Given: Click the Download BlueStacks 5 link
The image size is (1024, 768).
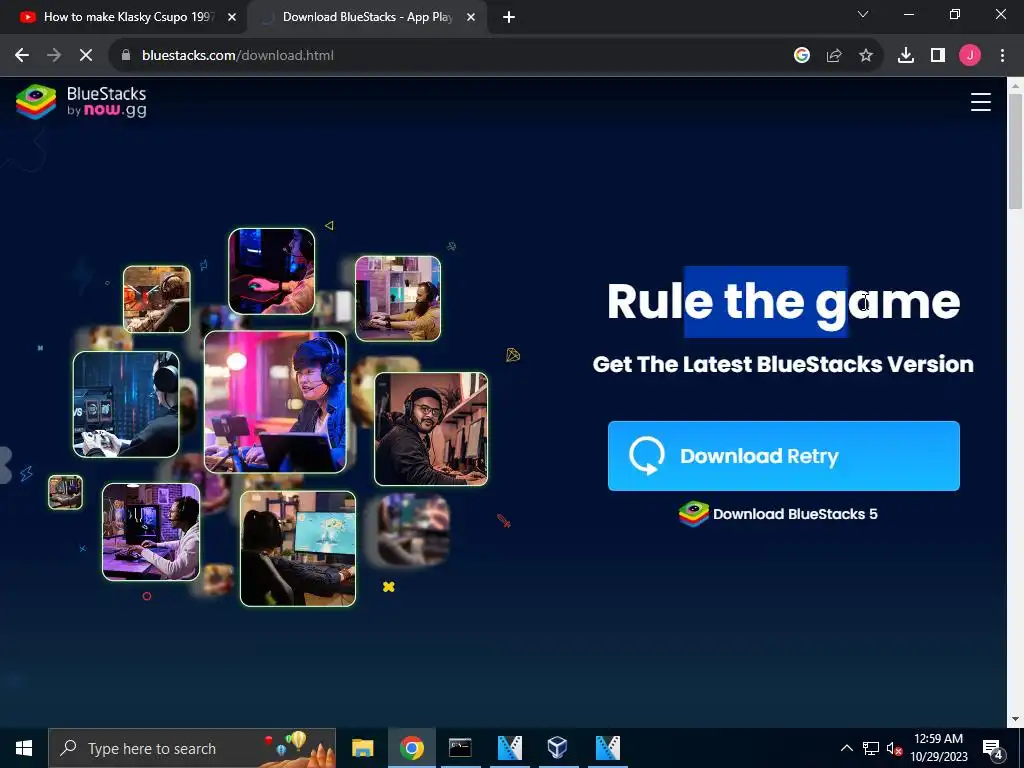Looking at the screenshot, I should (778, 514).
